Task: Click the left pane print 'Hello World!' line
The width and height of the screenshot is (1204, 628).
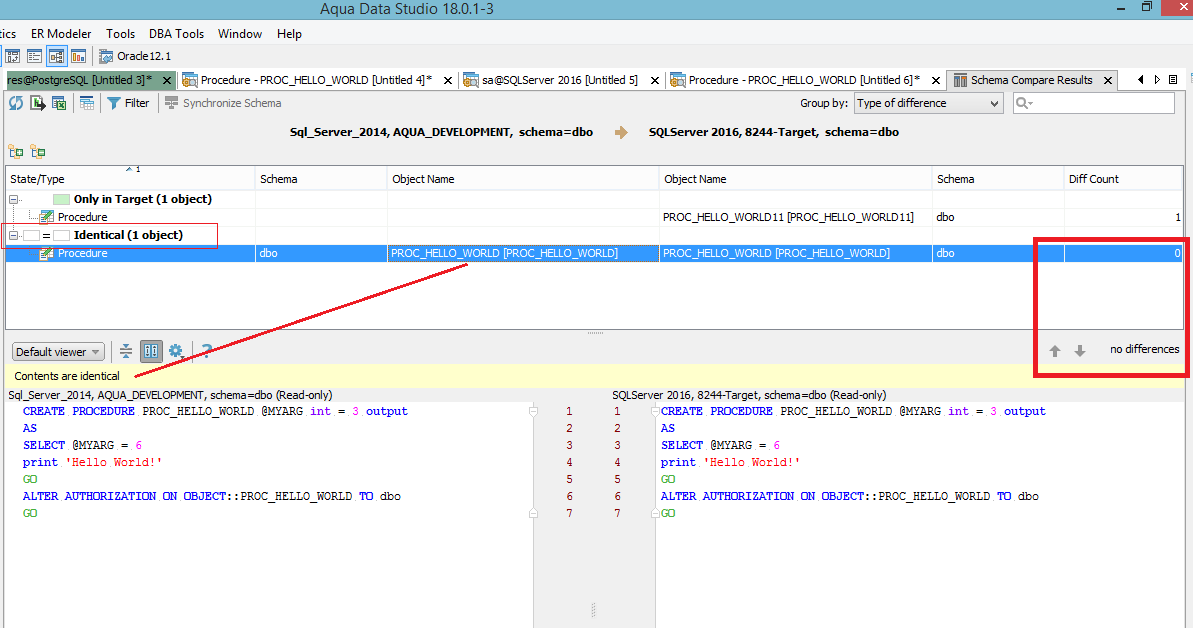Action: [x=92, y=462]
